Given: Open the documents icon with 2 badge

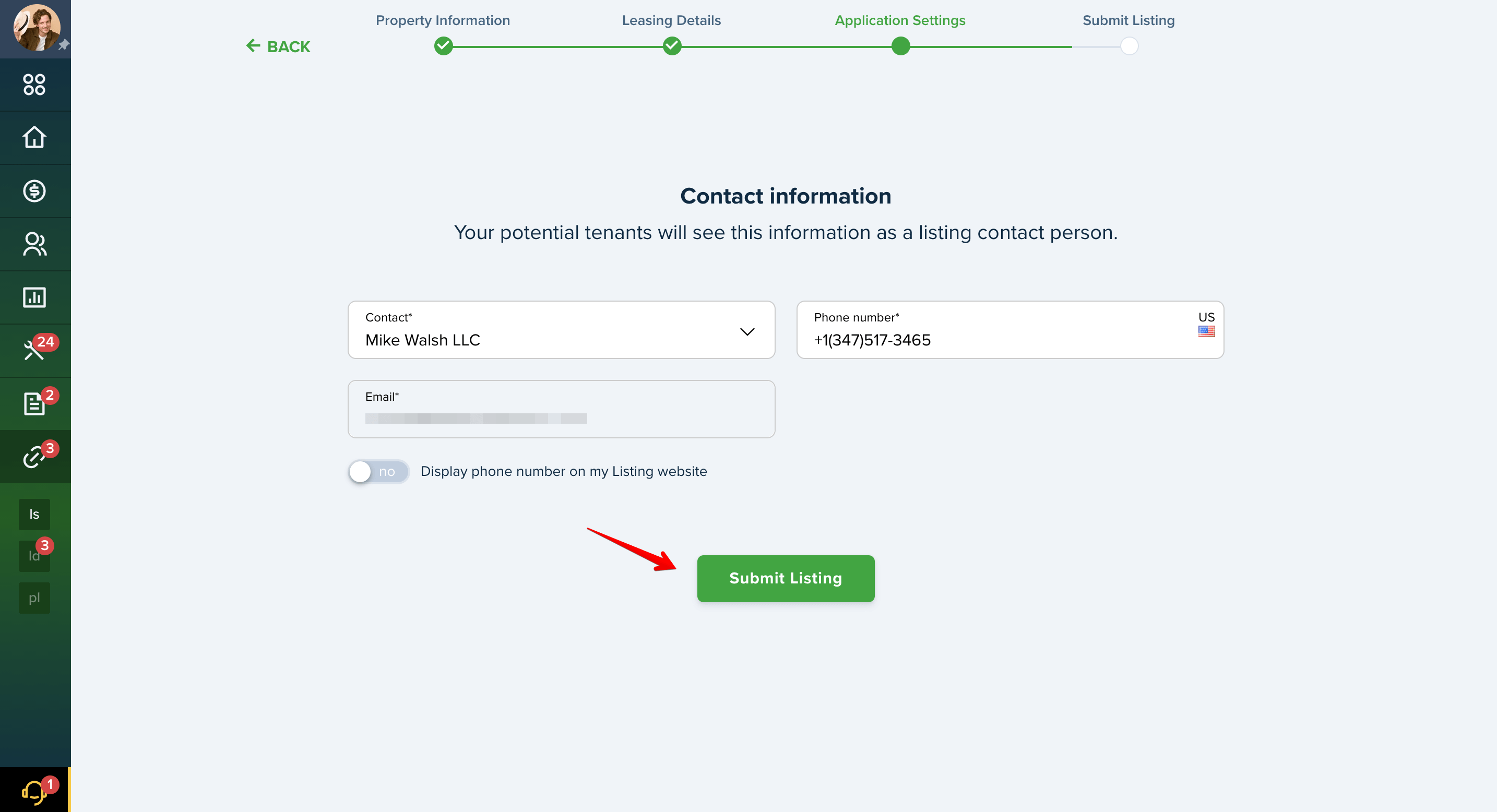Looking at the screenshot, I should (35, 403).
